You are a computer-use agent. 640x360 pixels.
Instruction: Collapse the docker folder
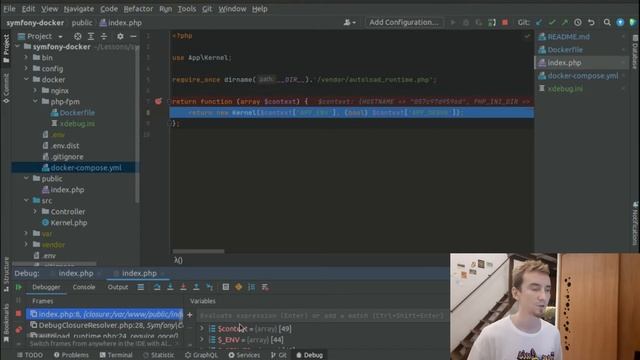tap(26, 80)
